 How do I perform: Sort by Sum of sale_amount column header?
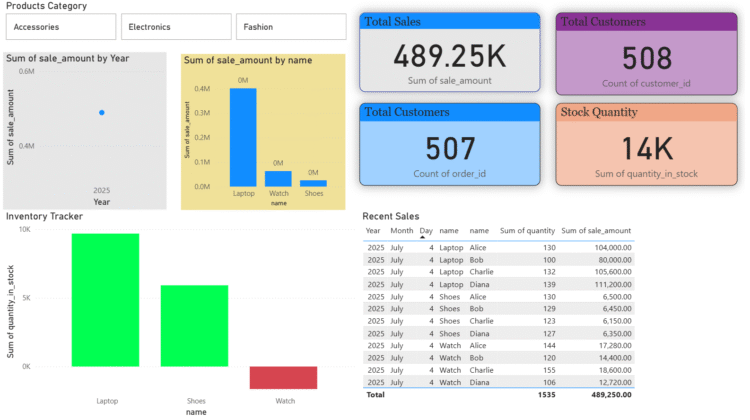(596, 231)
